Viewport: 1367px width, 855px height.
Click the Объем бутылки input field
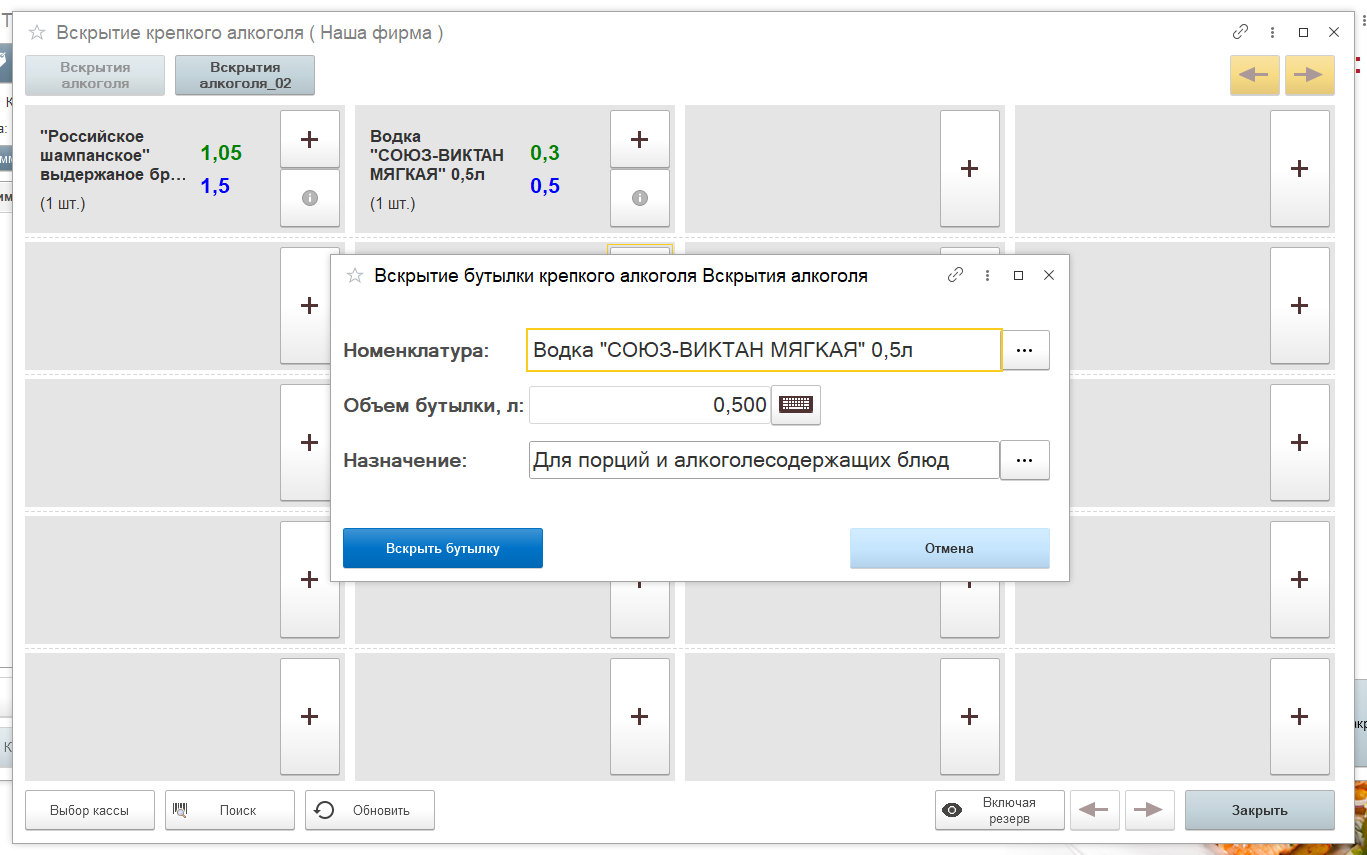[649, 405]
